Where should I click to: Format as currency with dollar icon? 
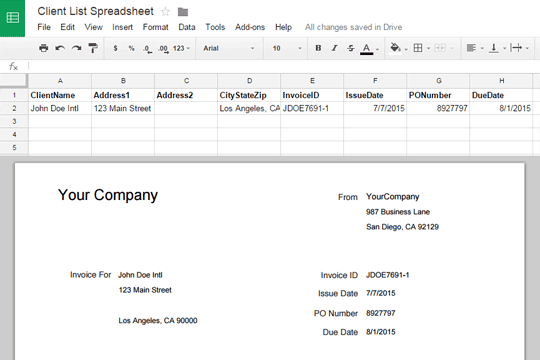115,48
